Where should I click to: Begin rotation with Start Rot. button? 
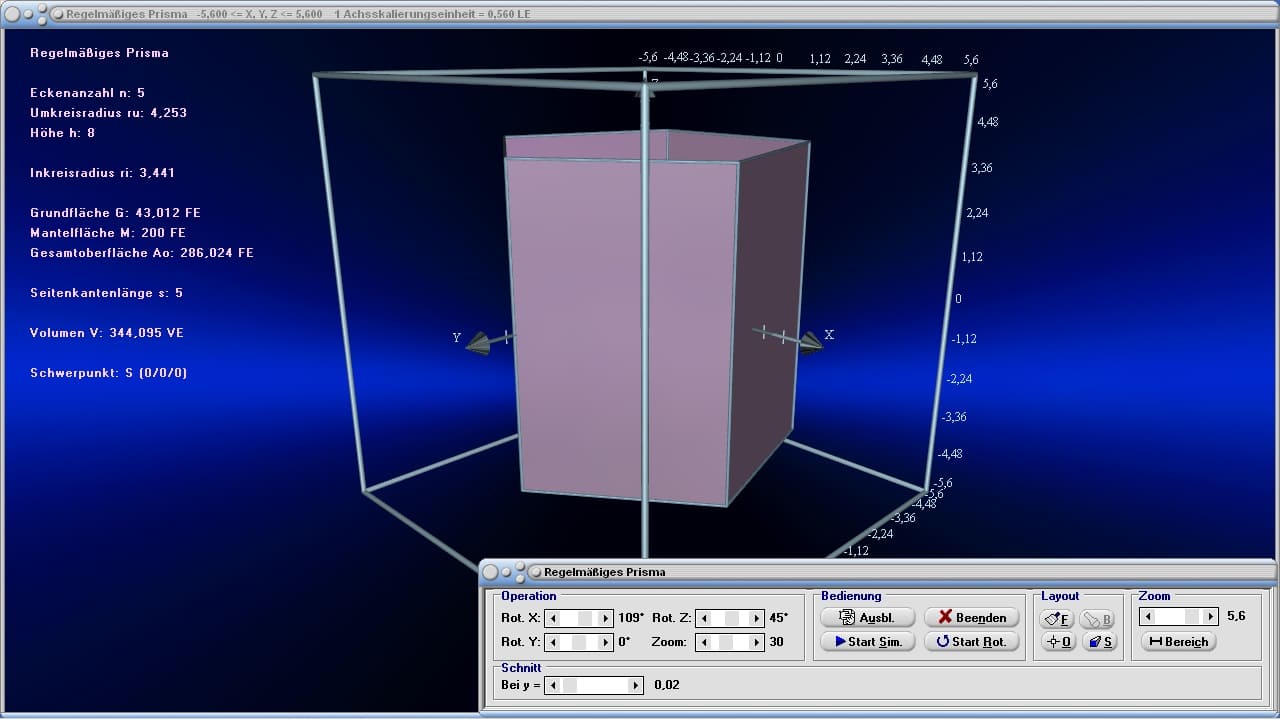972,642
